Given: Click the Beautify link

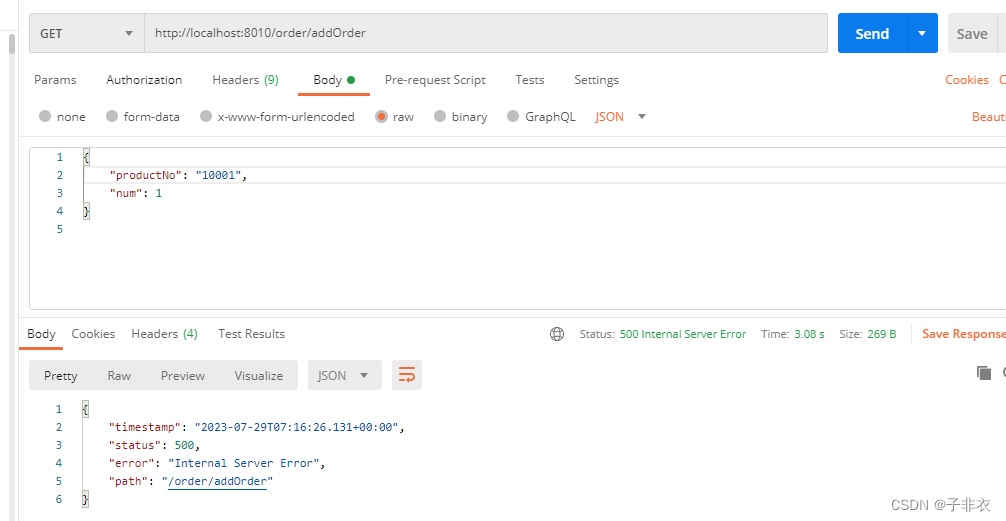Looking at the screenshot, I should pos(989,117).
